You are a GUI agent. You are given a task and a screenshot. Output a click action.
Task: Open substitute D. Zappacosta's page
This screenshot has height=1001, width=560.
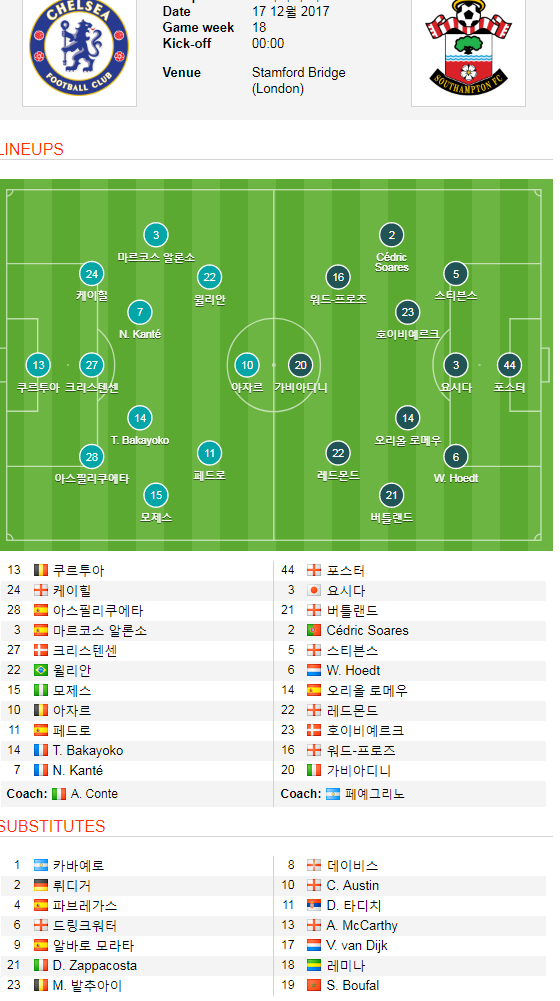point(95,966)
